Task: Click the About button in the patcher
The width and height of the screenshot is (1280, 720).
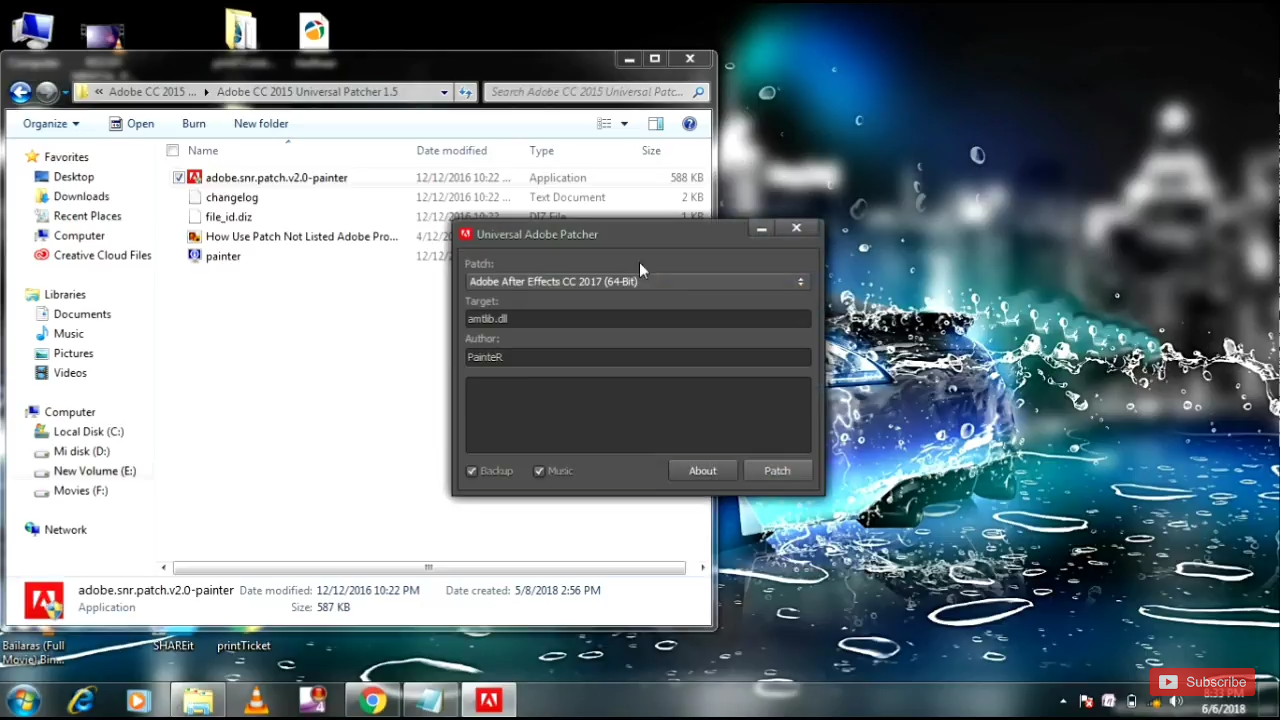Action: pyautogui.click(x=702, y=471)
